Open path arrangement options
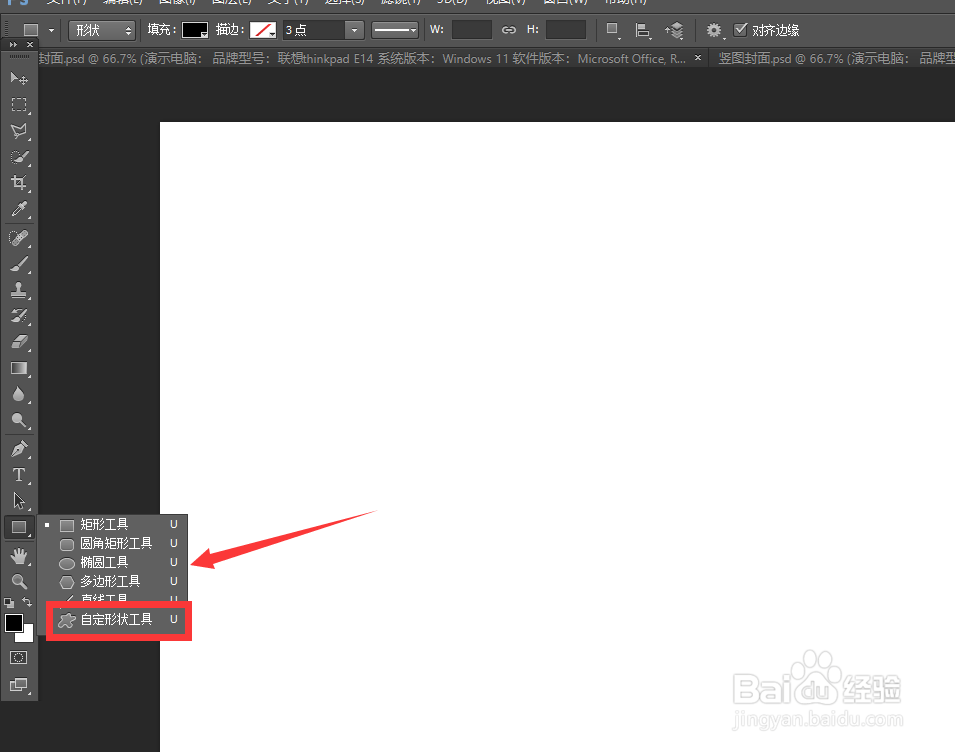 [x=674, y=30]
